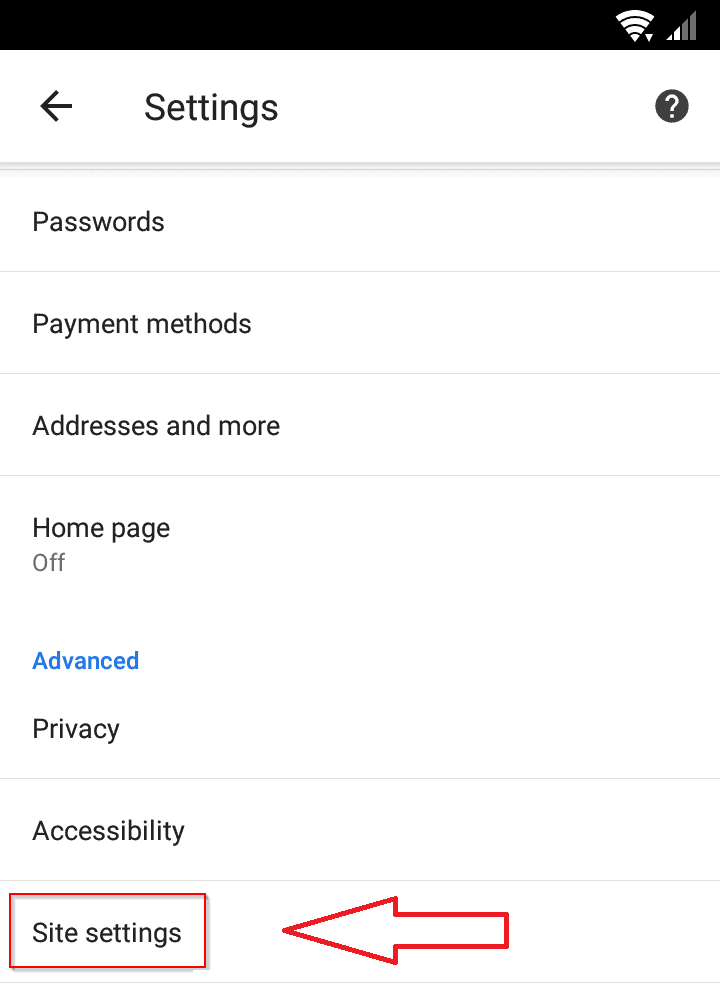Open Payment methods settings
The height and width of the screenshot is (996, 720).
pyautogui.click(x=360, y=323)
